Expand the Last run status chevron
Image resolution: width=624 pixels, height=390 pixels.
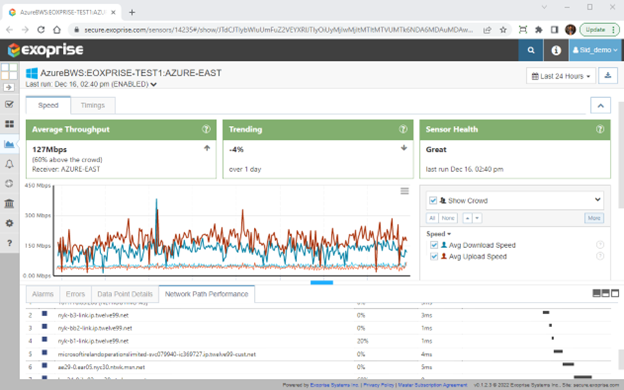click(x=154, y=84)
